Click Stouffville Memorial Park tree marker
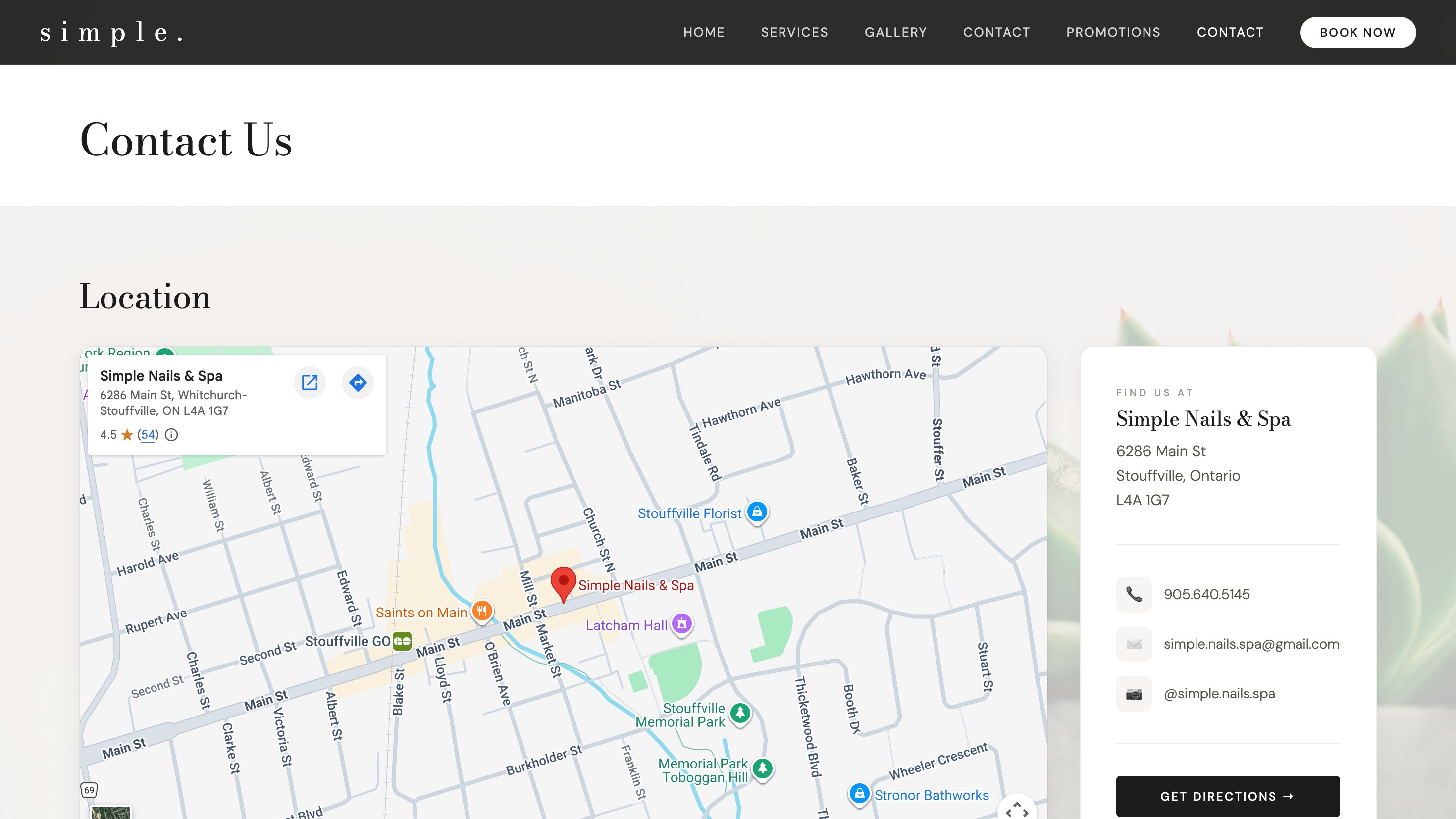 (740, 714)
